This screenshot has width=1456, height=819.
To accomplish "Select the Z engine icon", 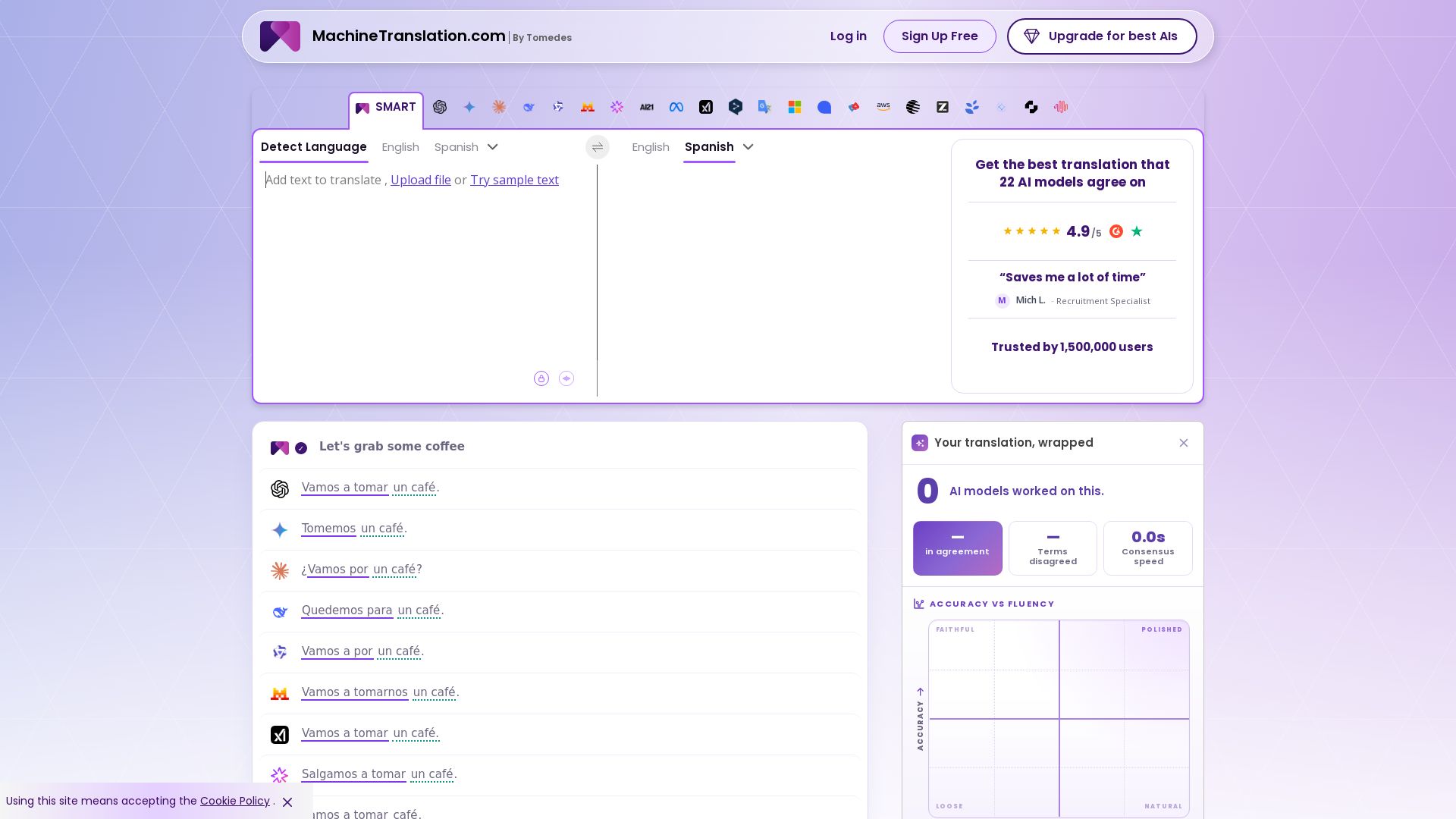I will coord(943,107).
